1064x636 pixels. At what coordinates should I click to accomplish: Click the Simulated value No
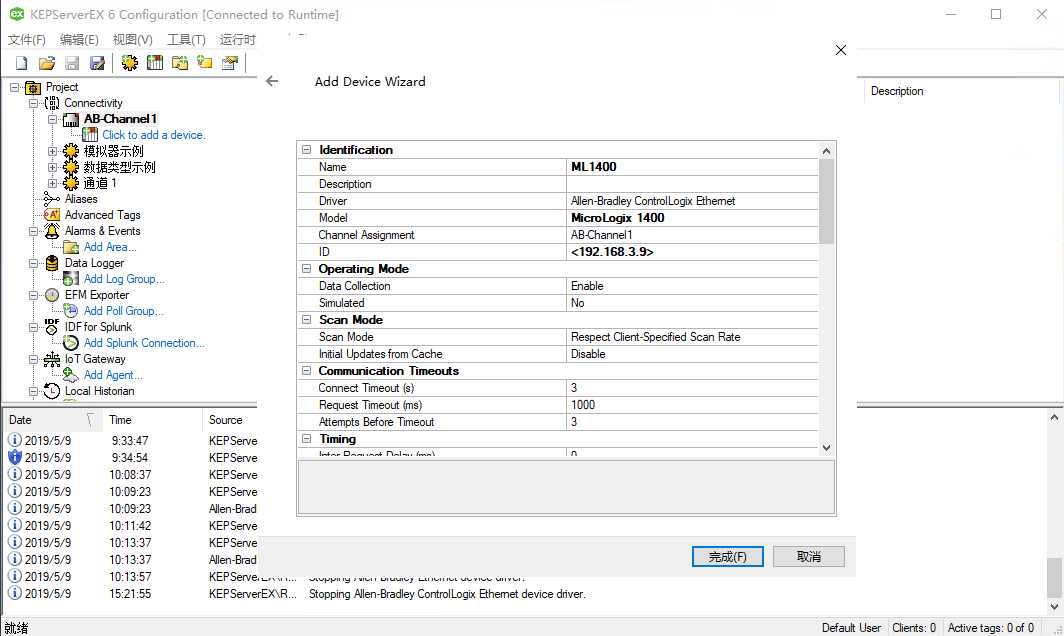click(x=692, y=303)
